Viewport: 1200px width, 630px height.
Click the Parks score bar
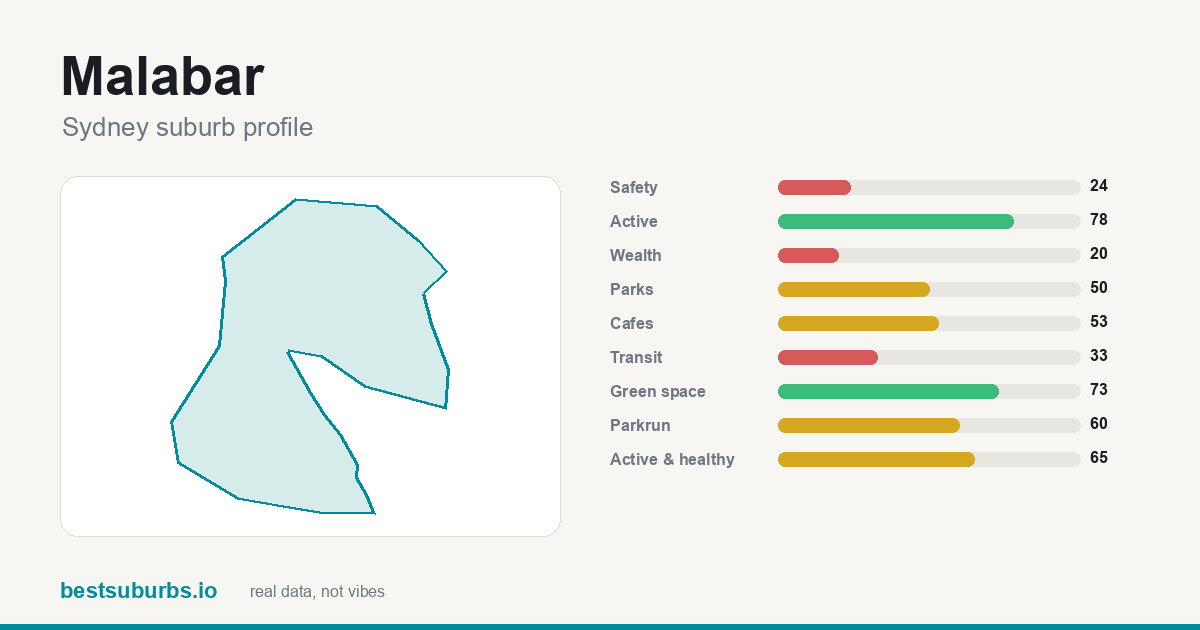pyautogui.click(x=929, y=289)
